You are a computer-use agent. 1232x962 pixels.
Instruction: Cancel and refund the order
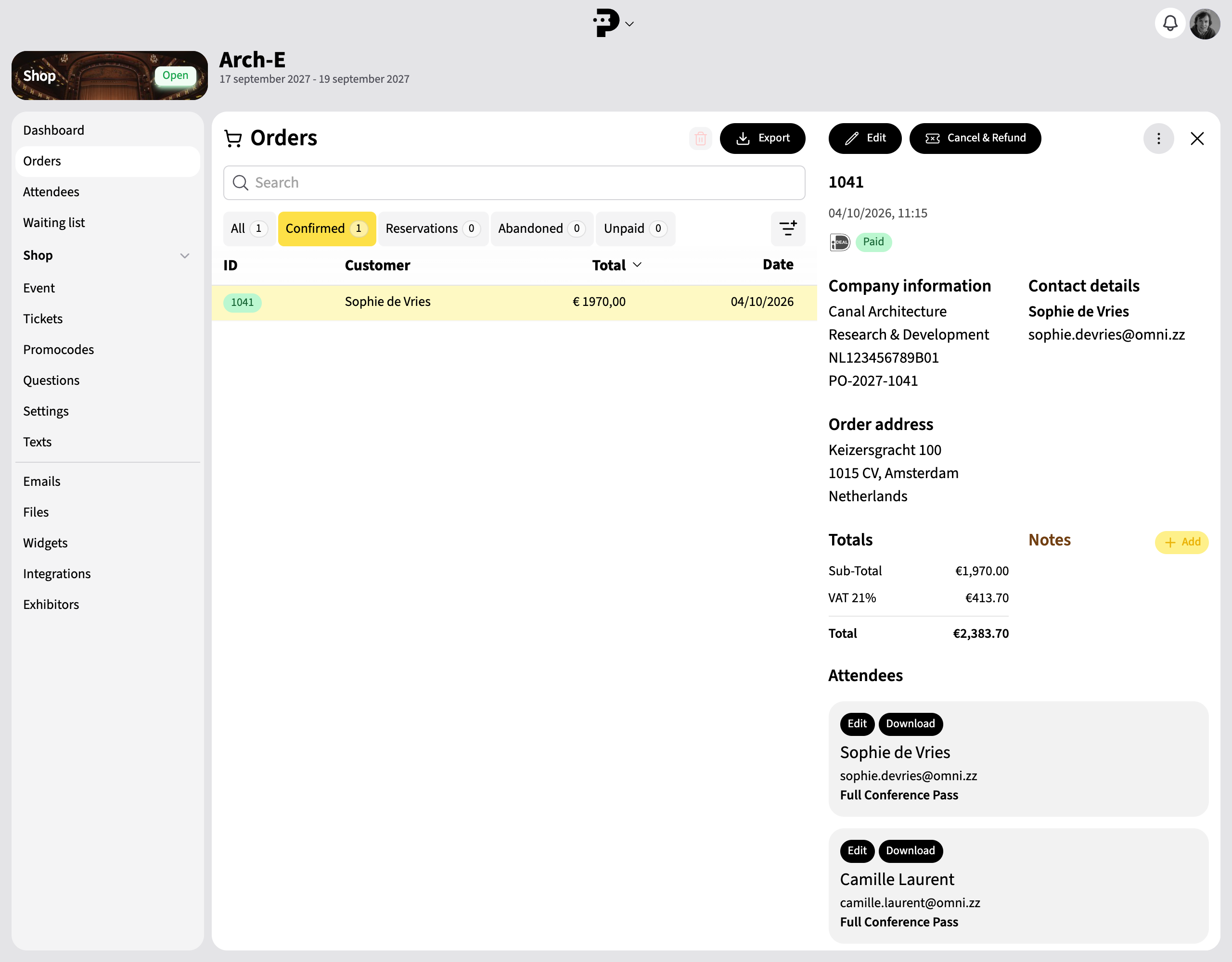coord(975,138)
